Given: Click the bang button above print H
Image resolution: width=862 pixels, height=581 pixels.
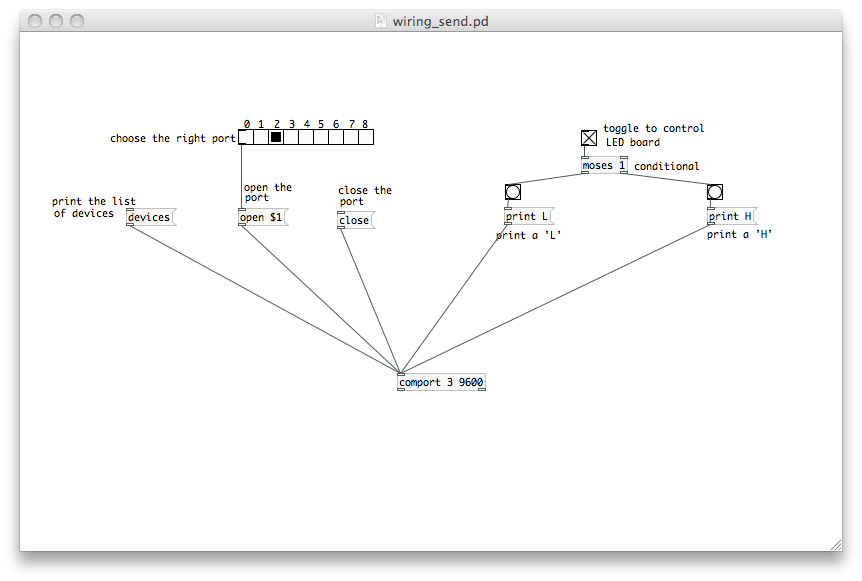Looking at the screenshot, I should click(x=715, y=192).
